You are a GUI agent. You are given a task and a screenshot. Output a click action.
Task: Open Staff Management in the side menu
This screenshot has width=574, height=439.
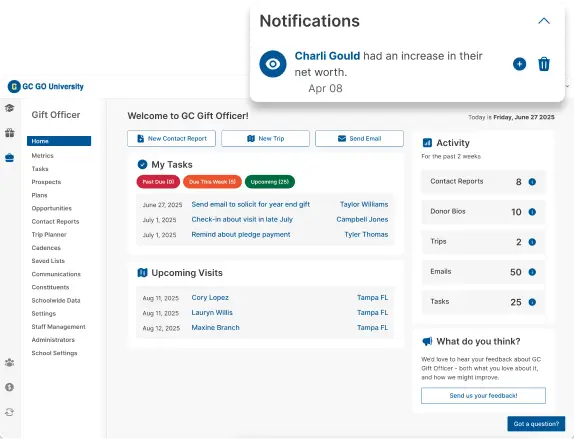coord(59,327)
